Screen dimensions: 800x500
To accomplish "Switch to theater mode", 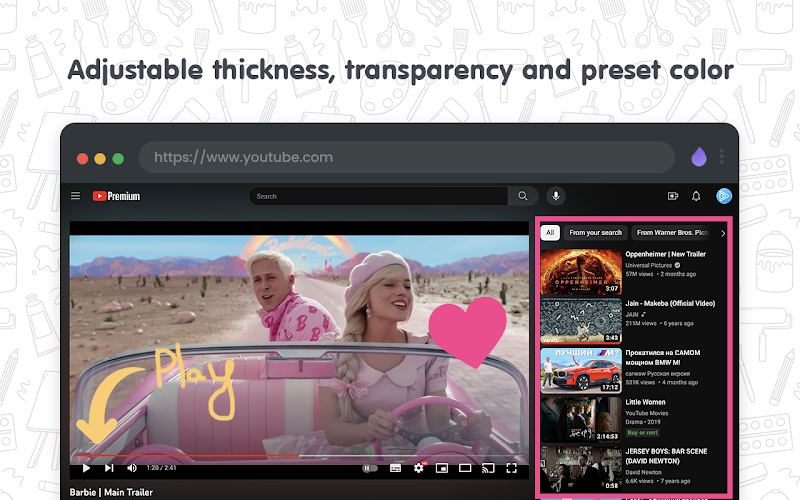I will [x=465, y=468].
